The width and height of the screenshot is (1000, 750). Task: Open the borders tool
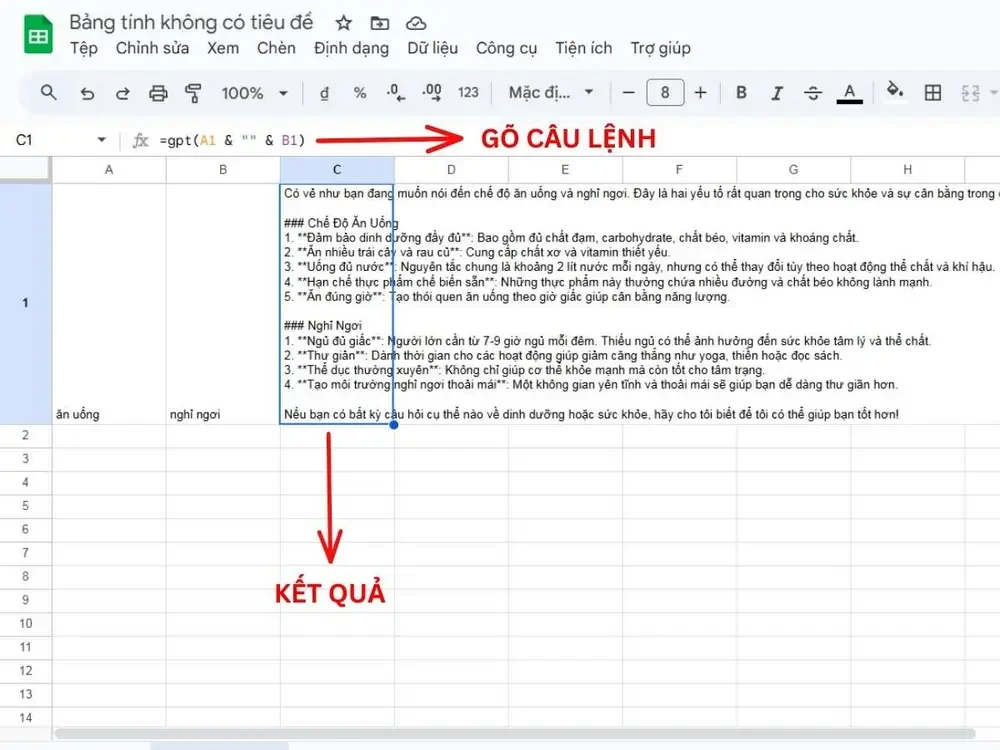[932, 93]
